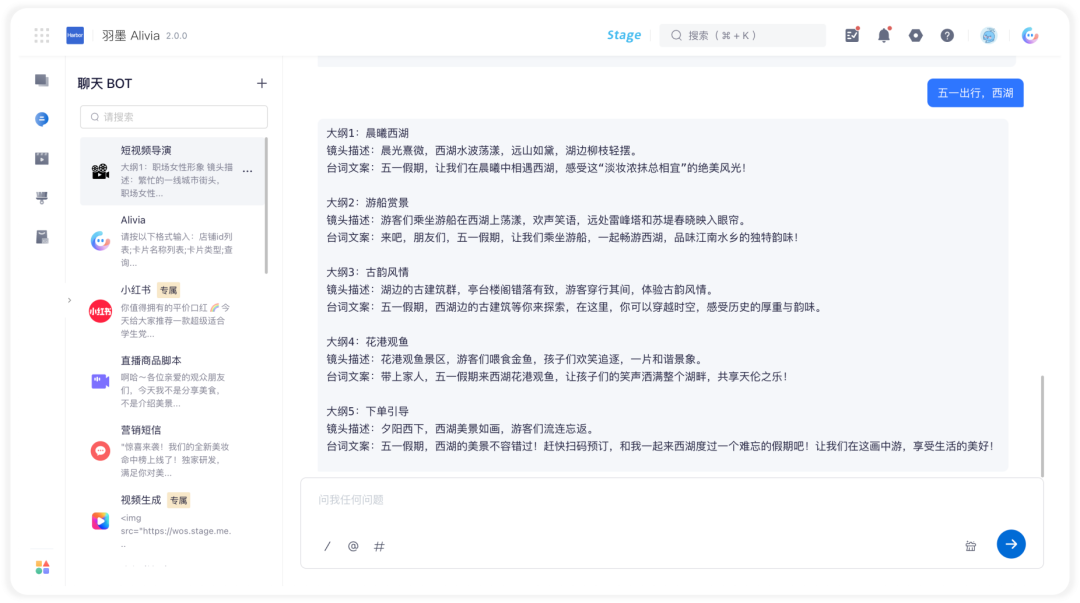Open the app grid launcher icon
This screenshot has height=603, width=1080.
(42, 35)
